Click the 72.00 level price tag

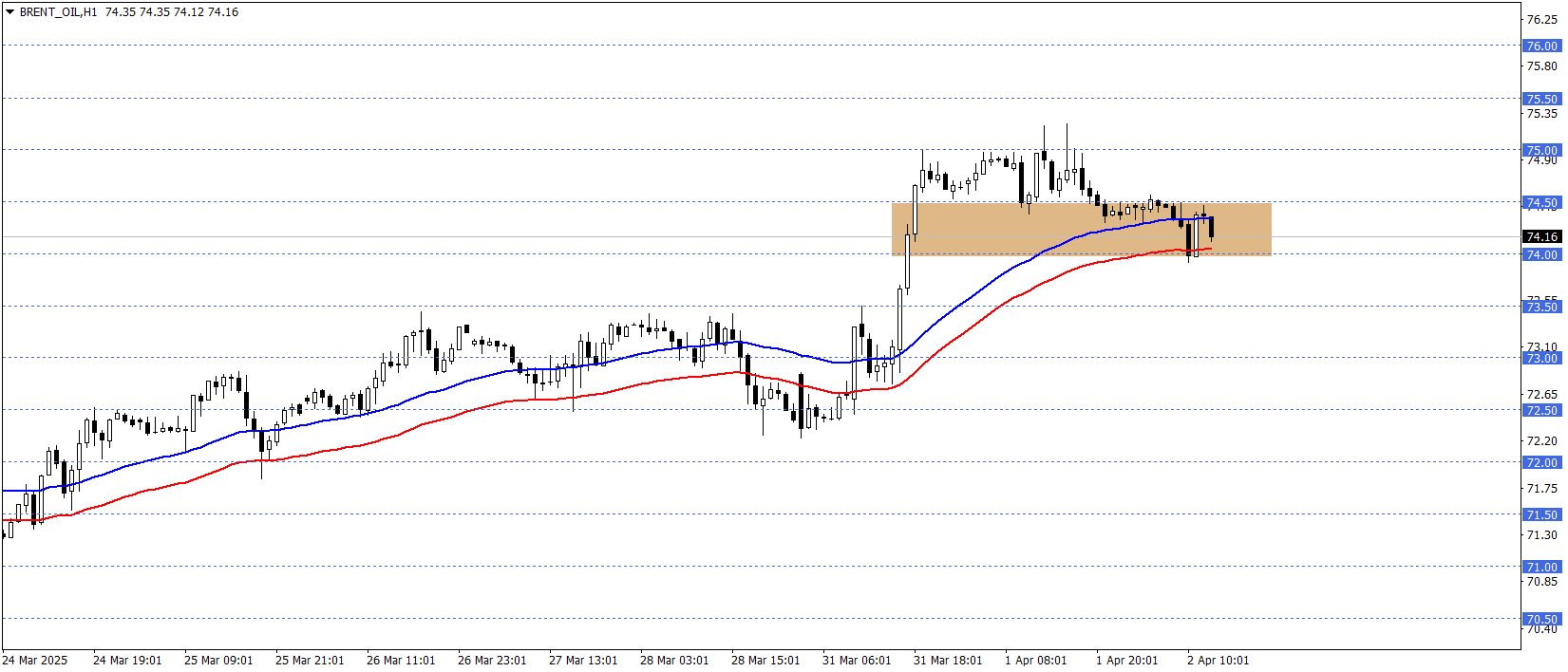click(x=1541, y=462)
